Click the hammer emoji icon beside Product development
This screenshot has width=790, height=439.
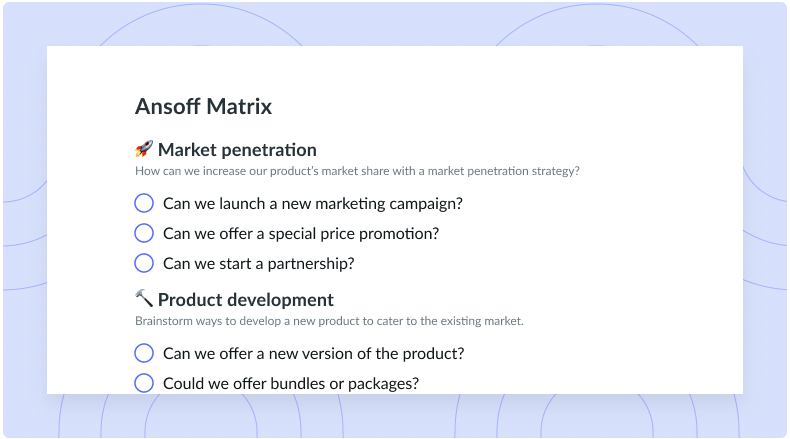pos(144,298)
